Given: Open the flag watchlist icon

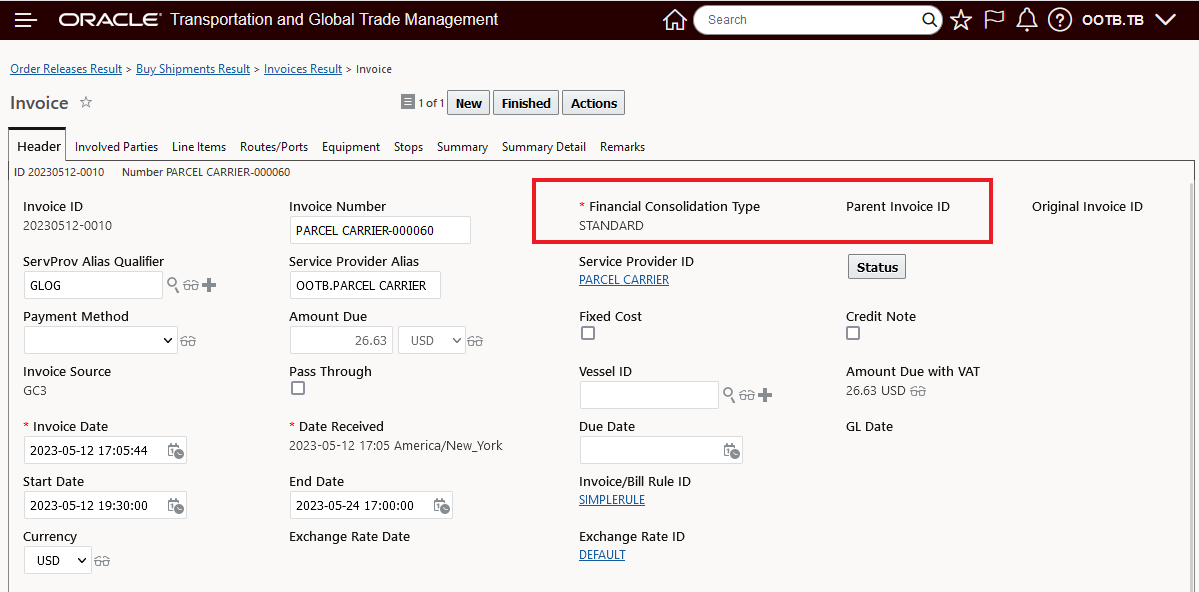Looking at the screenshot, I should (994, 20).
